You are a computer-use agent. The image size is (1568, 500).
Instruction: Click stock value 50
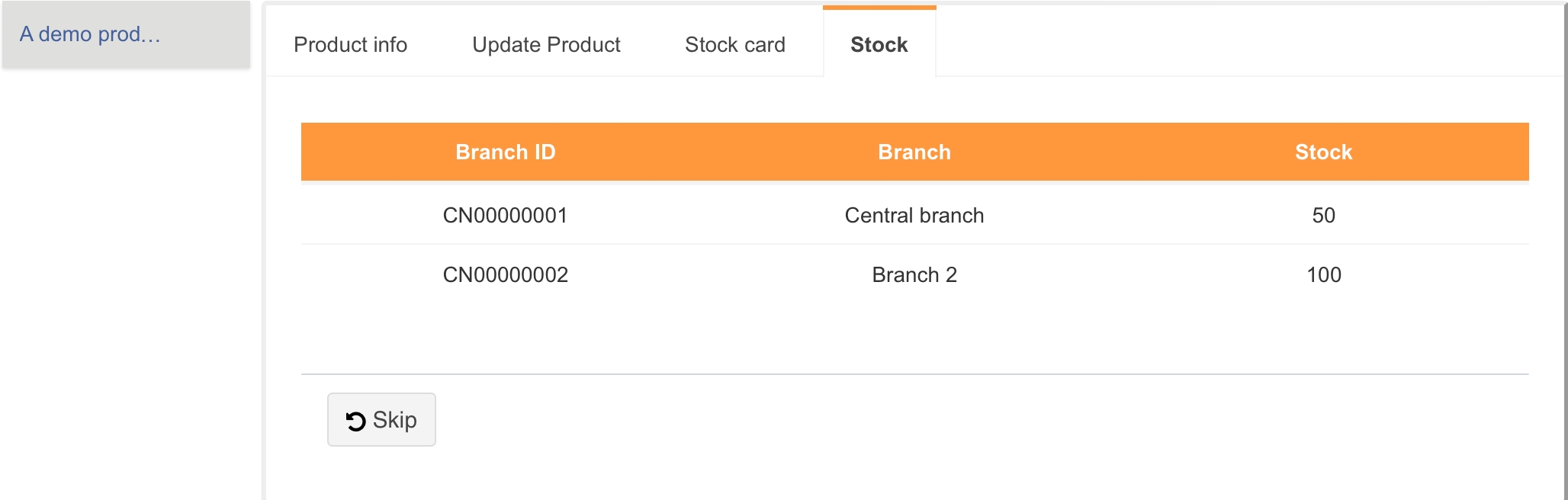point(1323,215)
